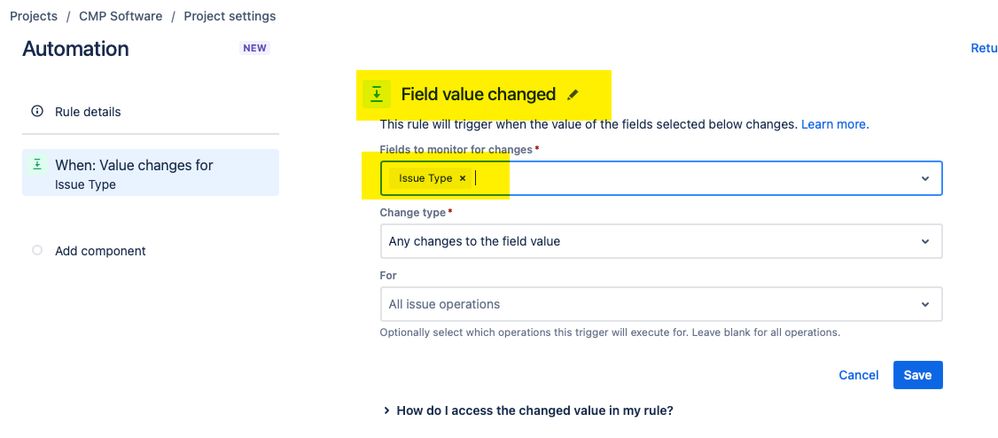Remove the Issue Type tag with its x

click(x=463, y=178)
